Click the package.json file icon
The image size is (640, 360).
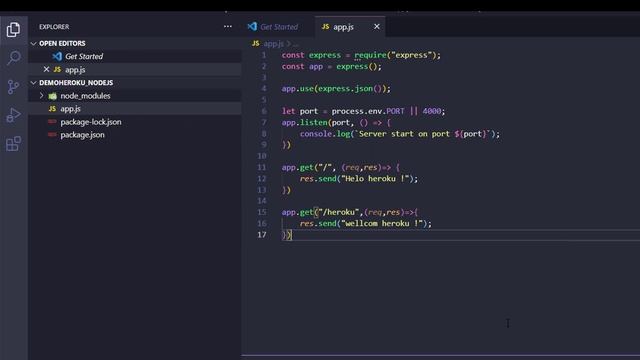coord(52,135)
